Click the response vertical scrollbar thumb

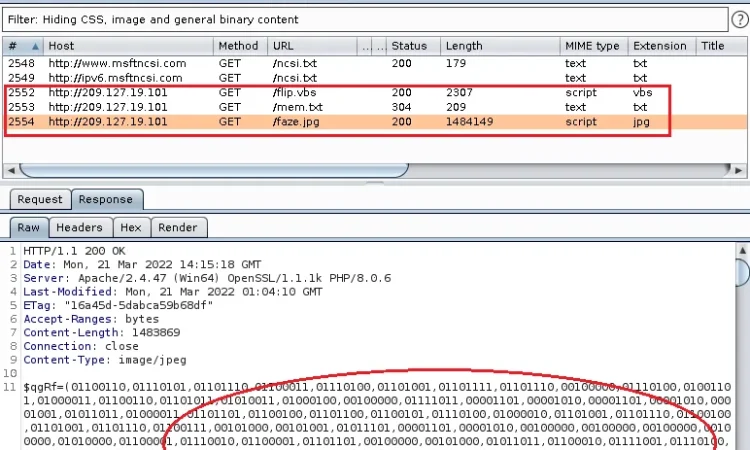743,272
